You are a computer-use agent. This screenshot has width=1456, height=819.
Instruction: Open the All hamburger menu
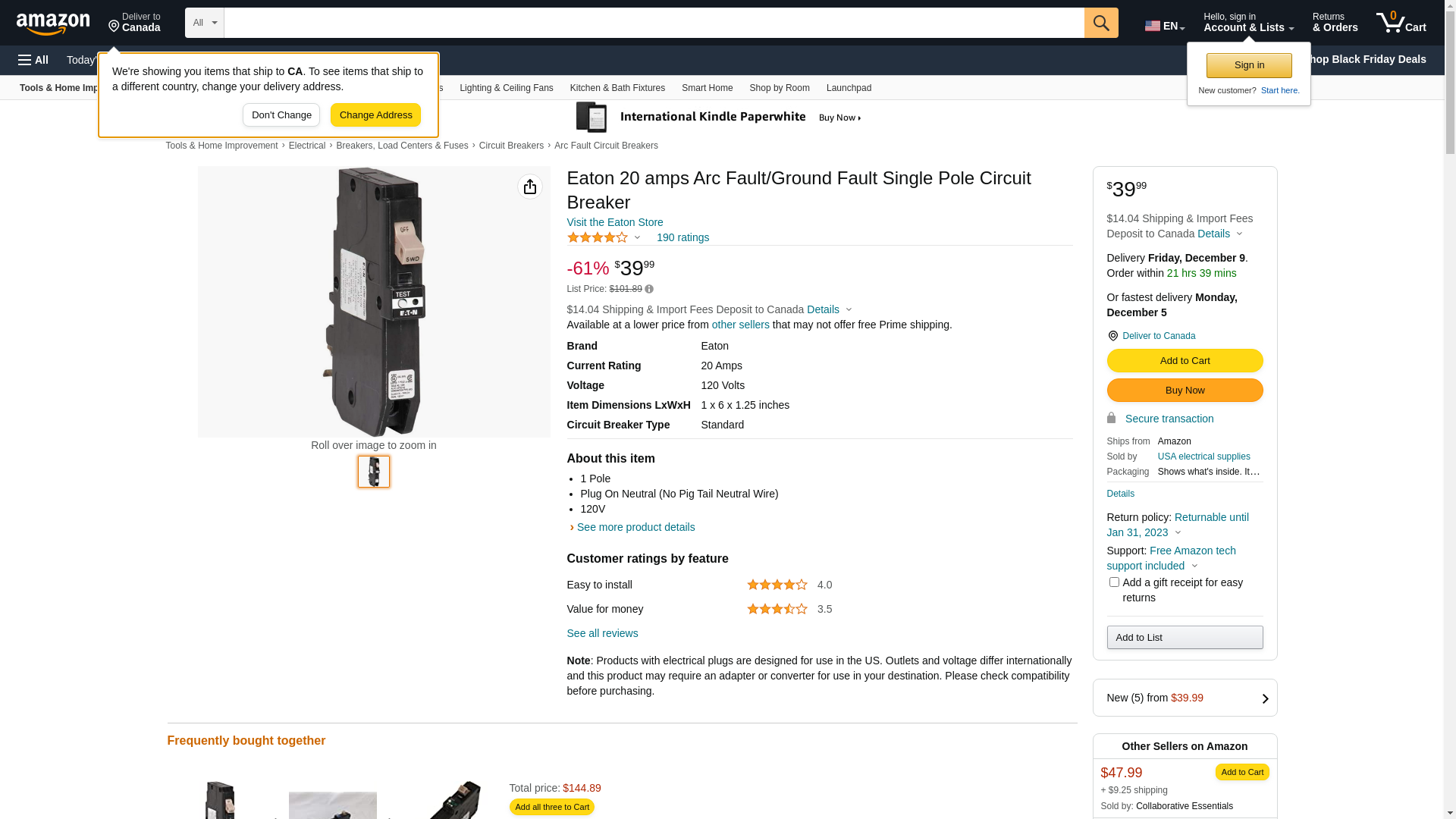[33, 60]
